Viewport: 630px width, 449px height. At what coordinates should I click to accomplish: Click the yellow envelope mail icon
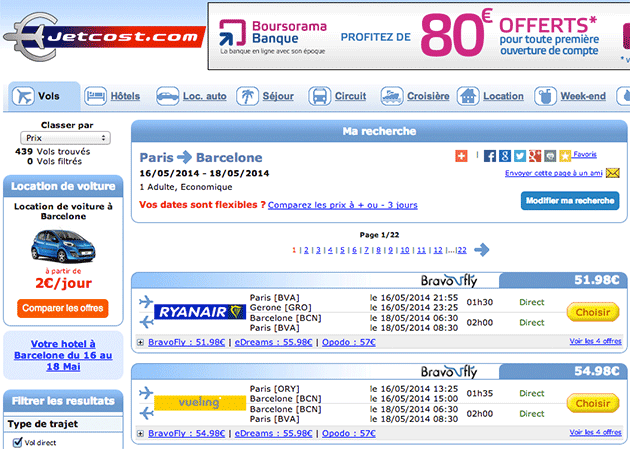[613, 173]
